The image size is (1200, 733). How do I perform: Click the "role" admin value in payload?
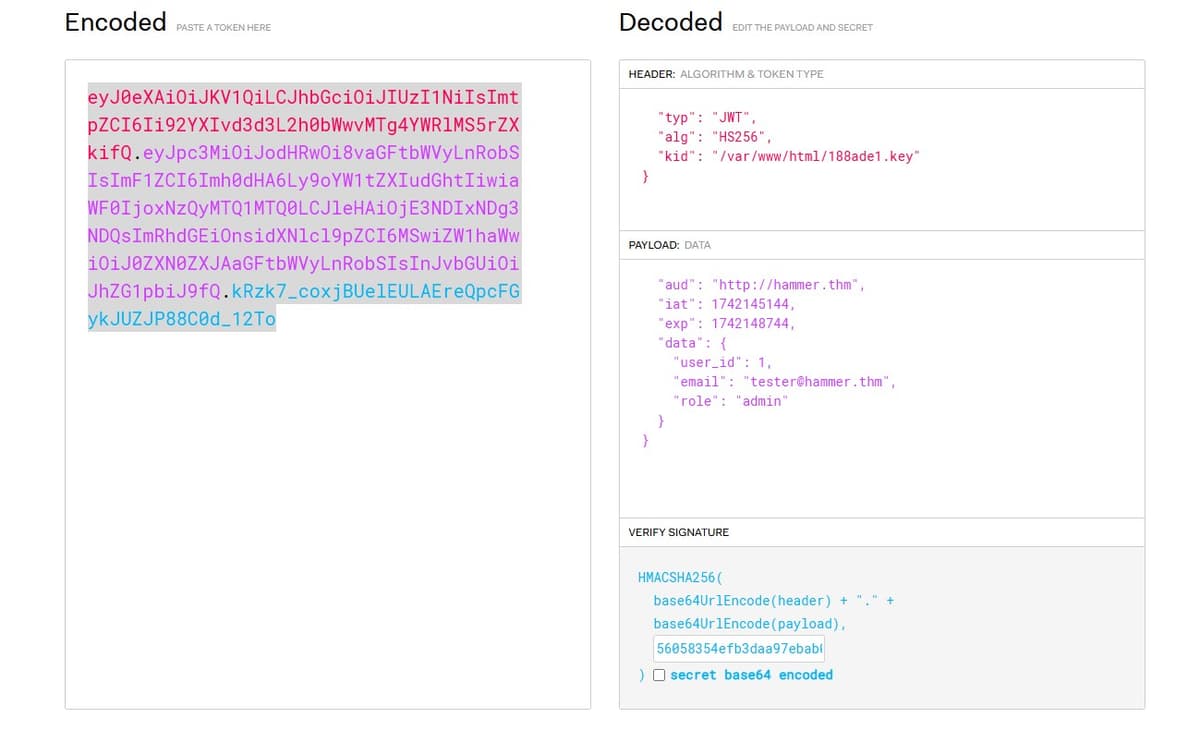tap(762, 400)
